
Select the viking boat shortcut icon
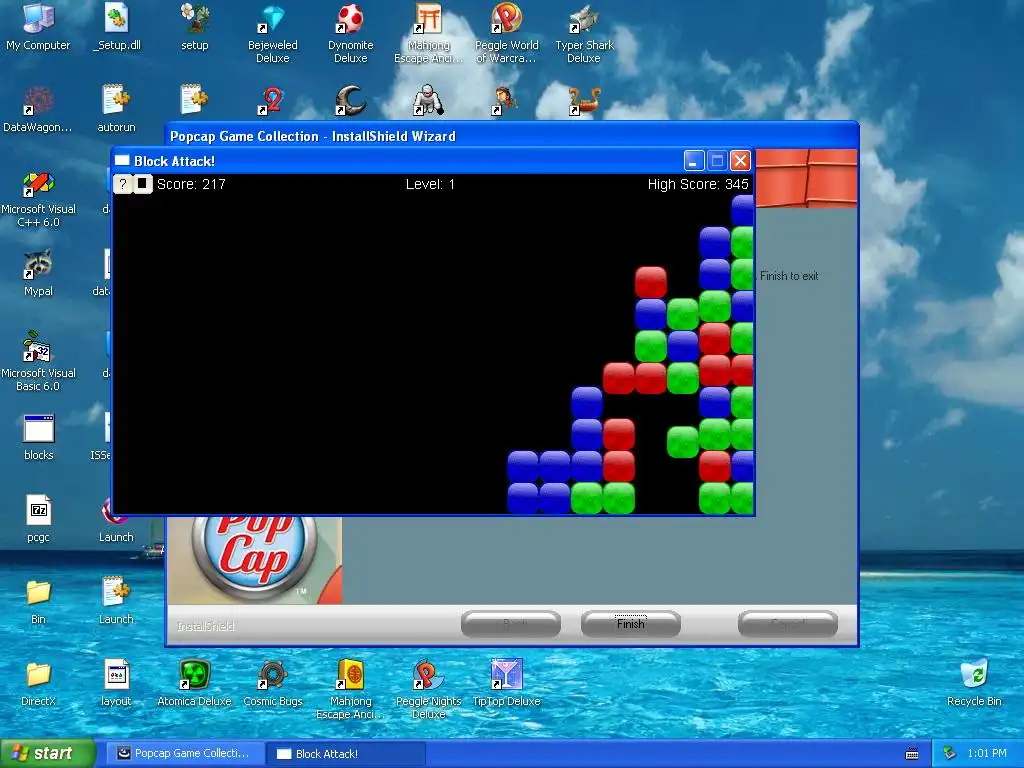pos(584,101)
